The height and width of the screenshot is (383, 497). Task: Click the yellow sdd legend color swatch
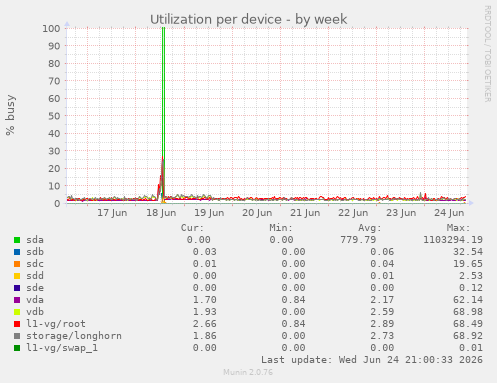[x=17, y=276]
